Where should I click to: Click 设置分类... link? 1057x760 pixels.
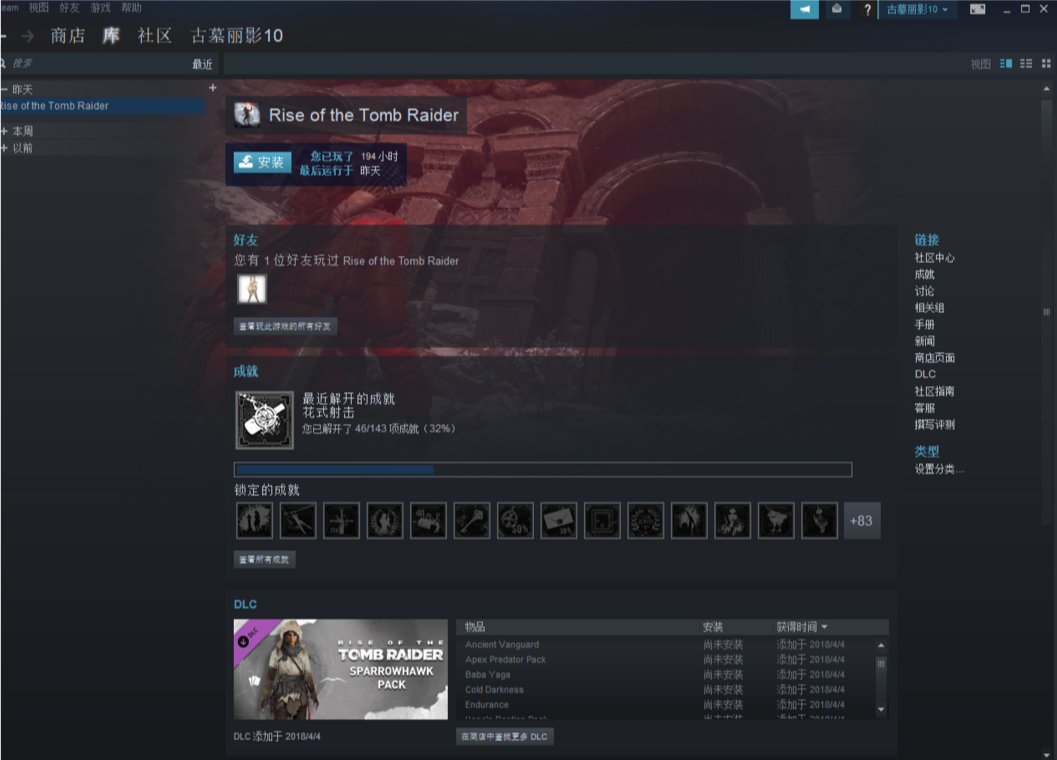pyautogui.click(x=939, y=469)
